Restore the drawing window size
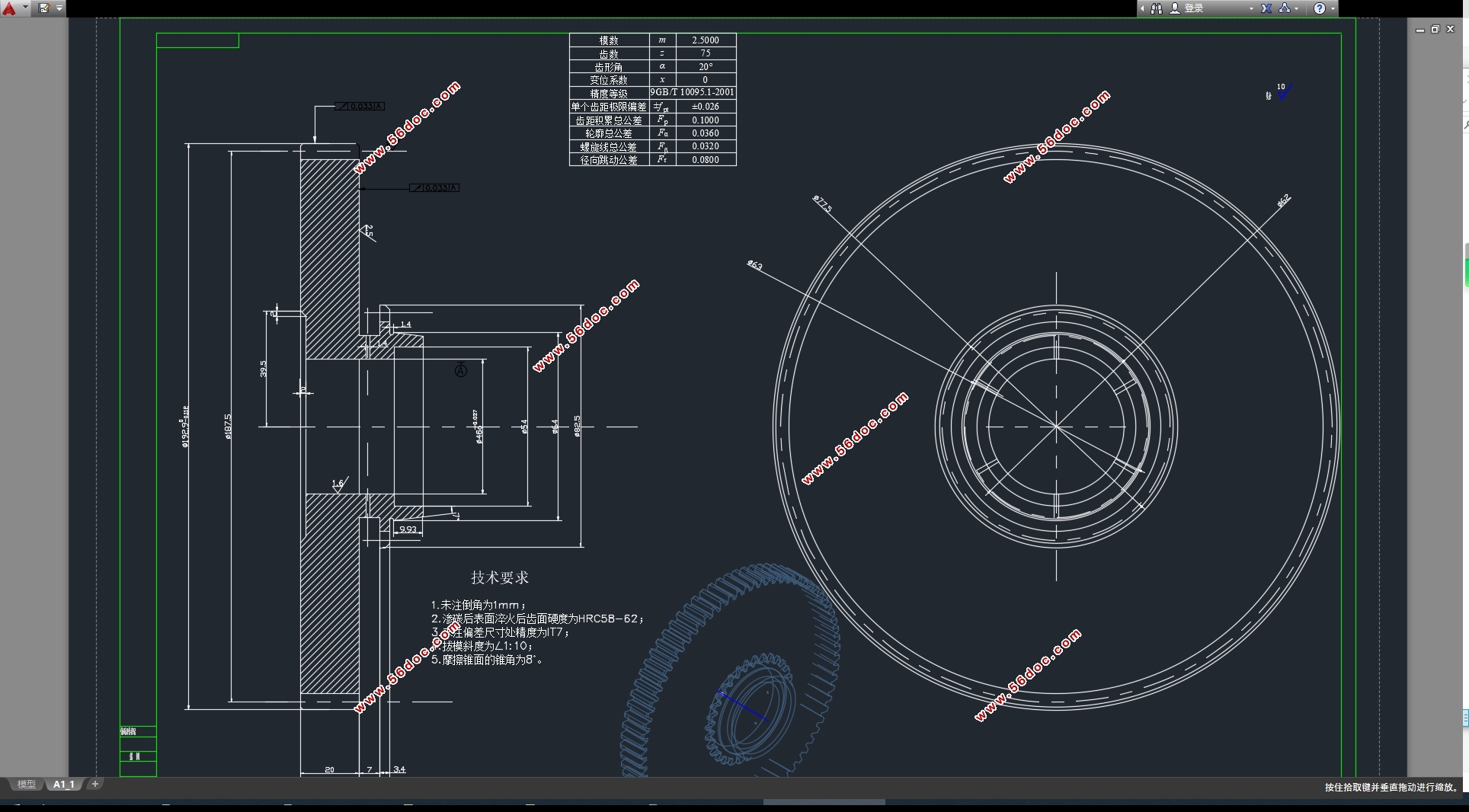This screenshot has width=1469, height=812. click(1435, 29)
